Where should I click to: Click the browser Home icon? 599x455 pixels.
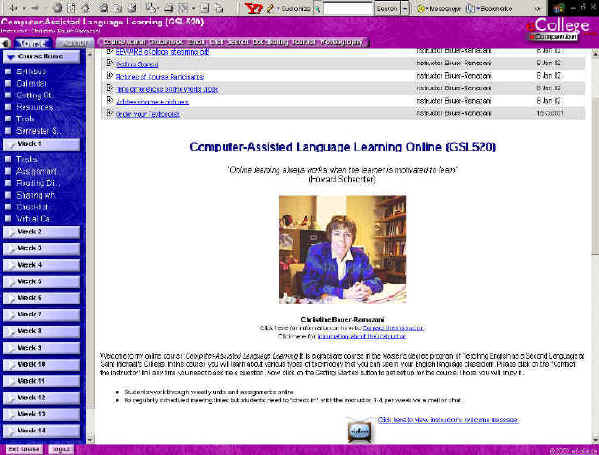87,8
